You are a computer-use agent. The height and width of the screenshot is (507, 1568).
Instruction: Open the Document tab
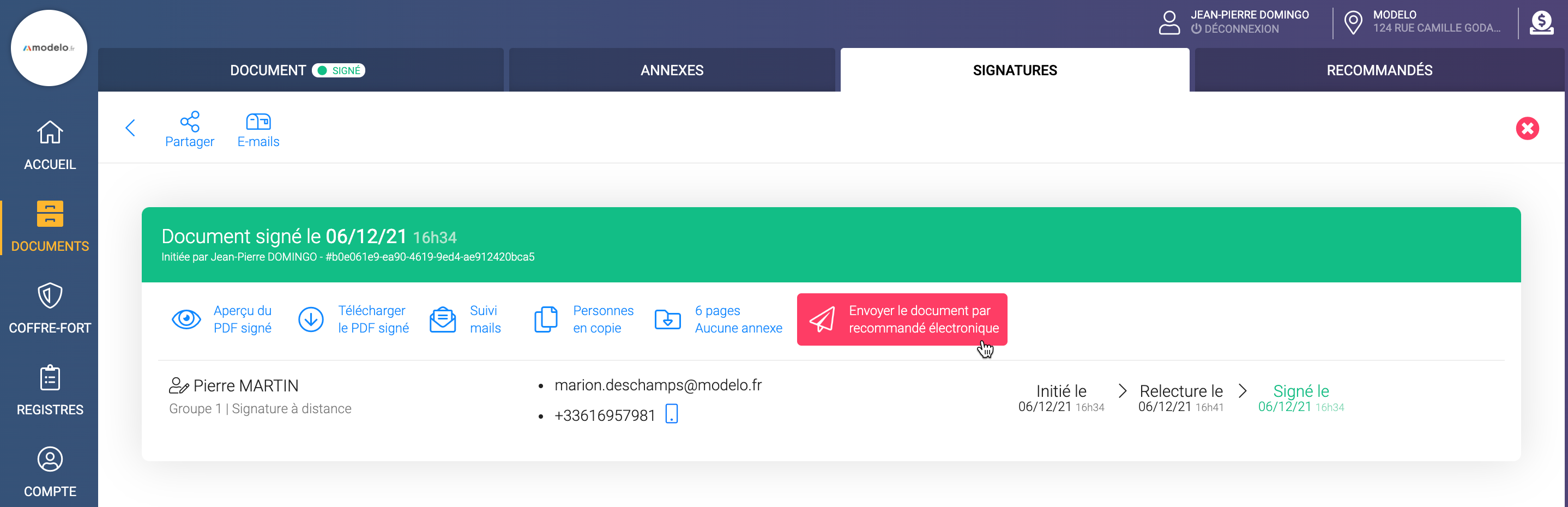pos(268,71)
